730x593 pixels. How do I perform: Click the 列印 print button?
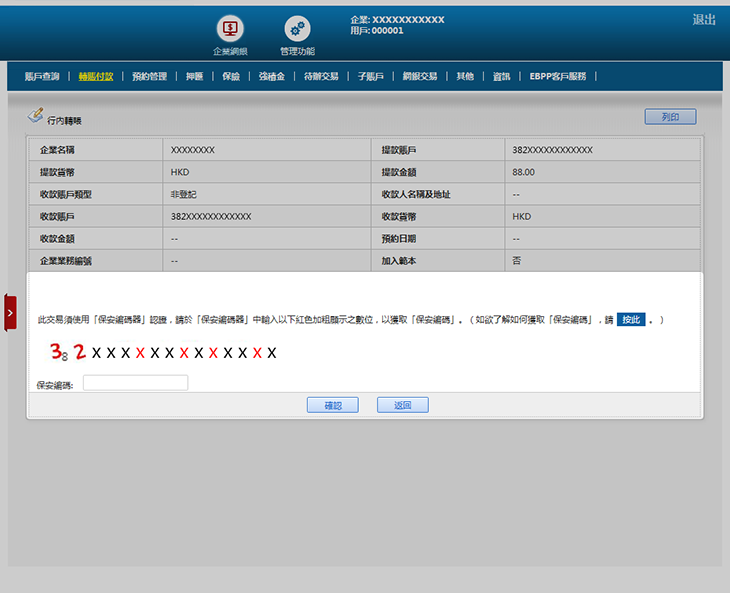coord(670,117)
